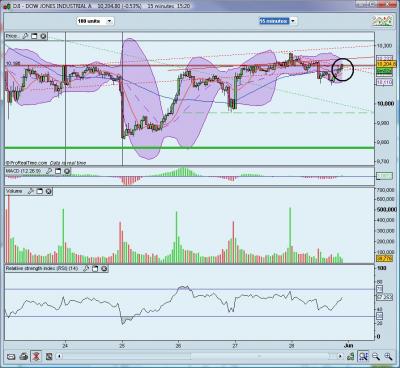Open MACD indicator wrench settings

pyautogui.click(x=49, y=171)
